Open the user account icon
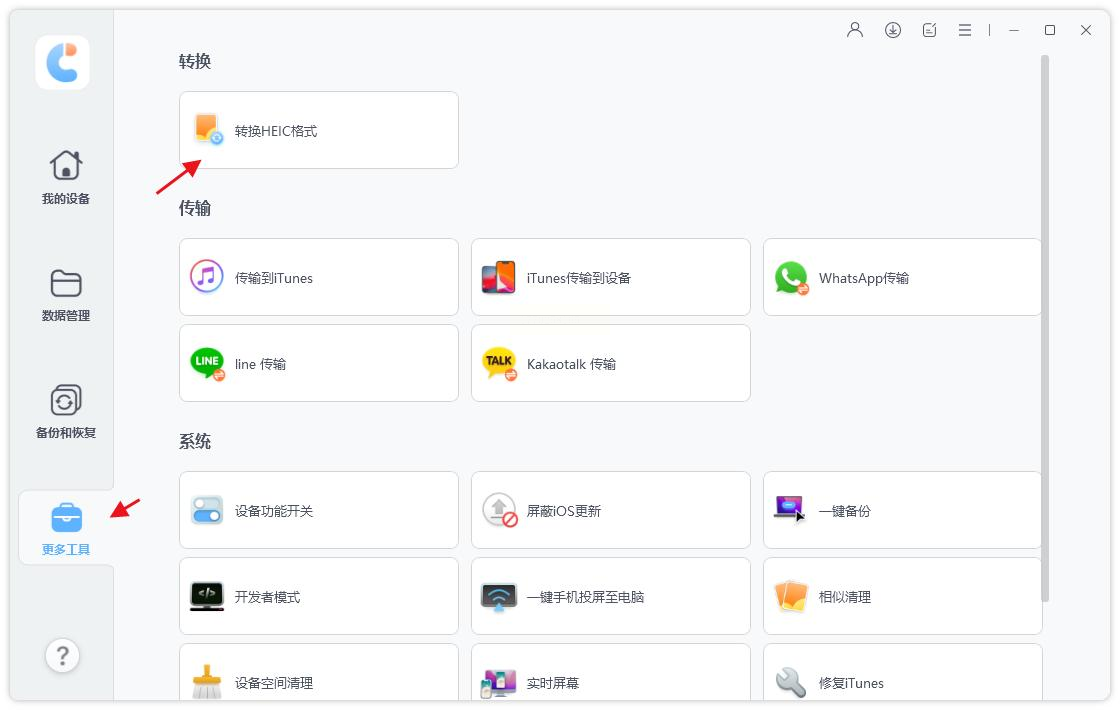 (855, 30)
